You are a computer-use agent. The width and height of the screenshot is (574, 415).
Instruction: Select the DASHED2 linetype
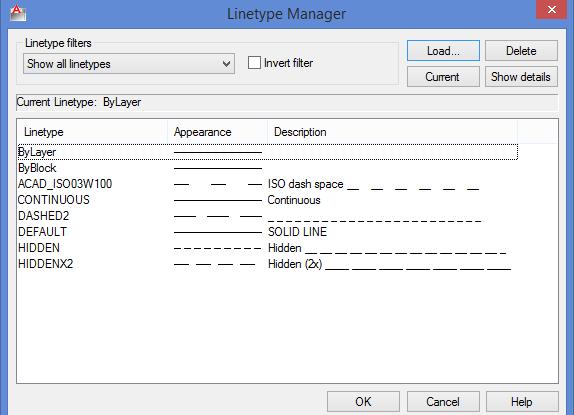[43, 216]
